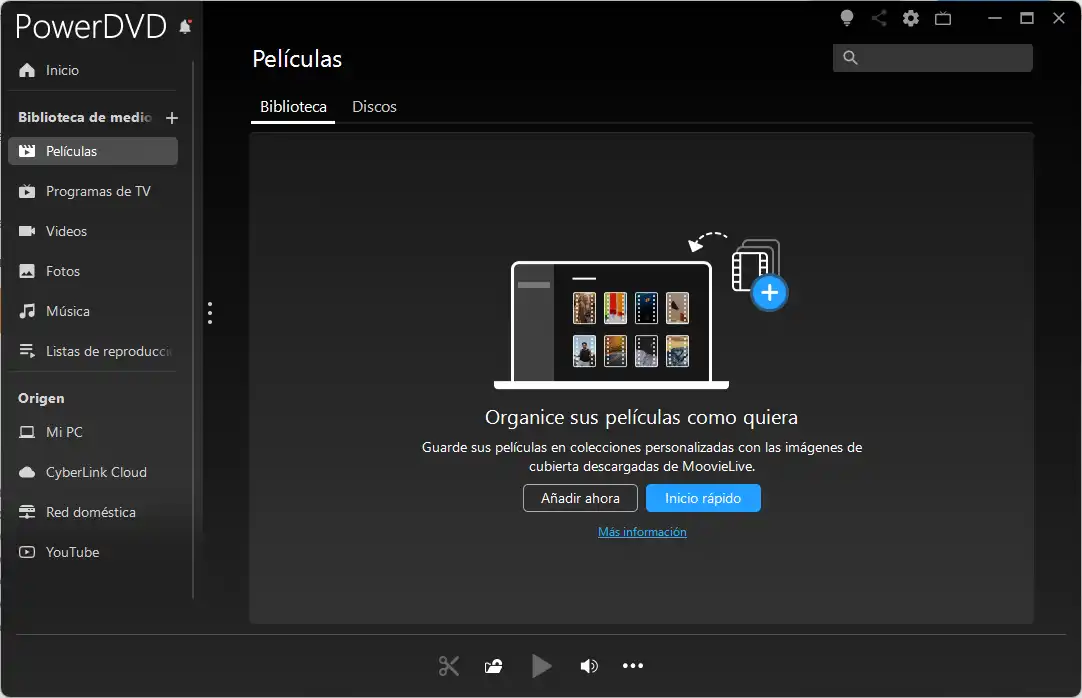The width and height of the screenshot is (1082, 698).
Task: Maximize the PowerDVD window
Action: point(1027,19)
